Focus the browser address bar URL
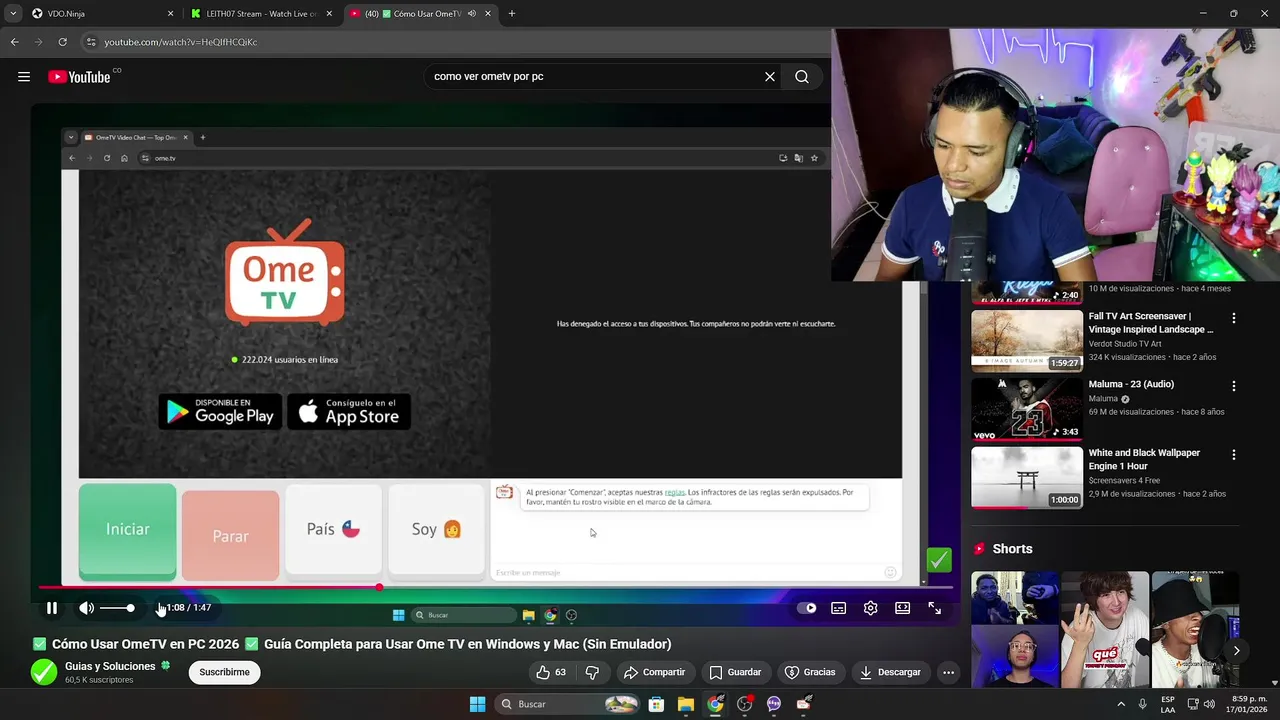The width and height of the screenshot is (1280, 720). pyautogui.click(x=181, y=42)
